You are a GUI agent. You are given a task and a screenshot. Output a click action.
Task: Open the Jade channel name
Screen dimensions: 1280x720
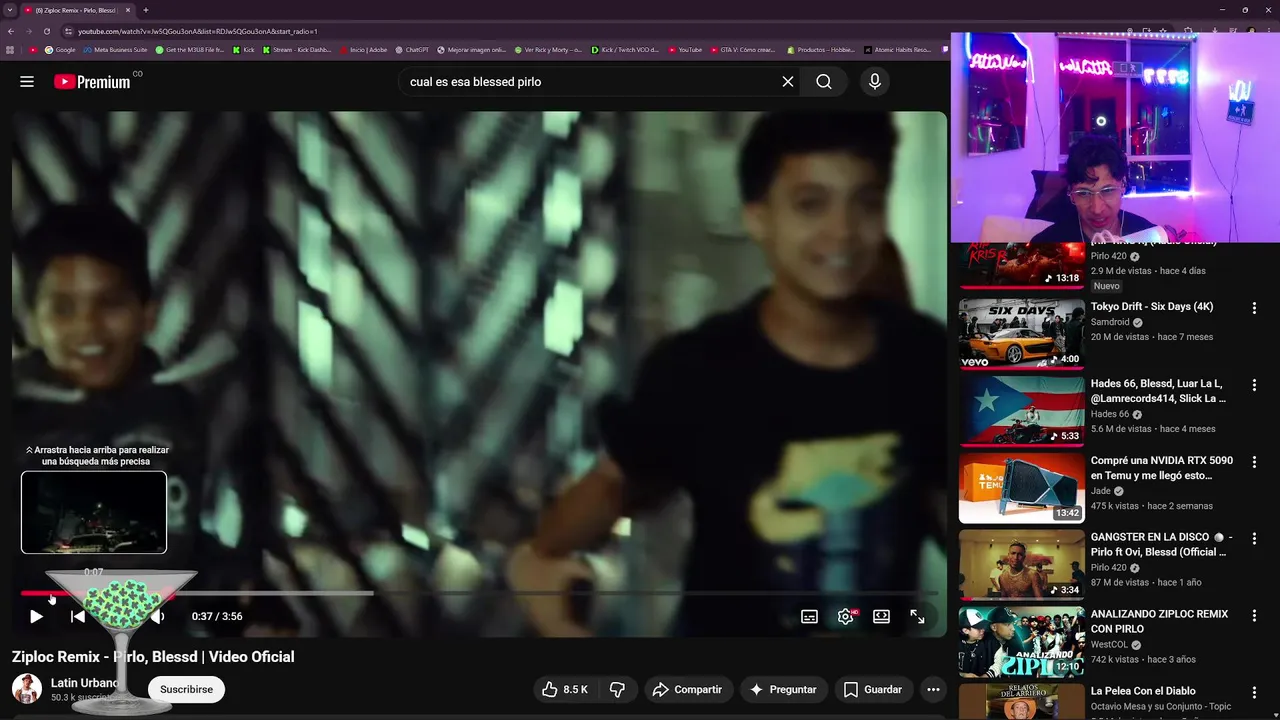(x=1101, y=491)
